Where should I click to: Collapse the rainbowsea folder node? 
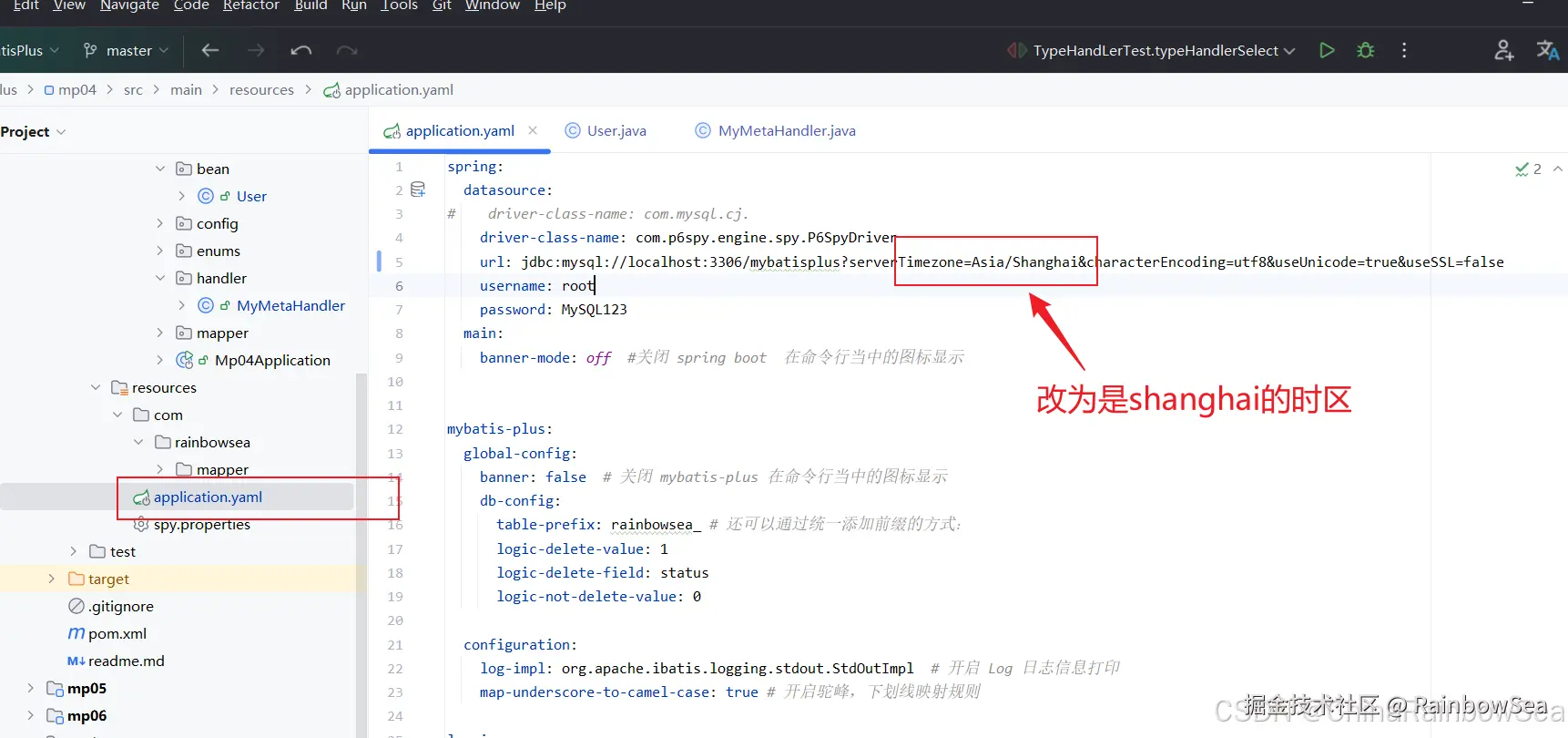point(138,442)
